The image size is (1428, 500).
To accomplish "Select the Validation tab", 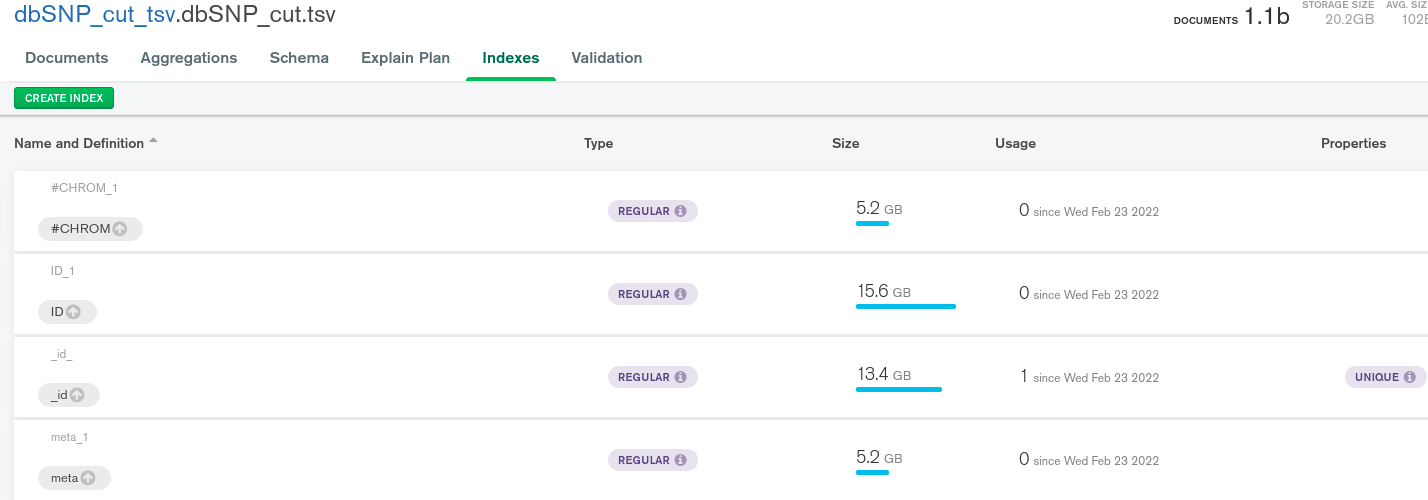I will click(606, 58).
